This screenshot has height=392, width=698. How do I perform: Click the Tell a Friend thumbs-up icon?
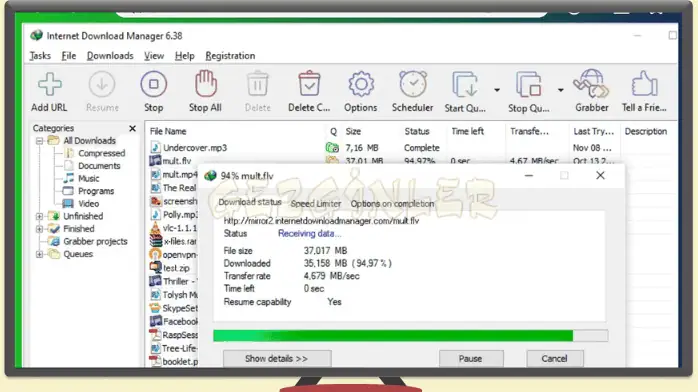click(x=644, y=84)
